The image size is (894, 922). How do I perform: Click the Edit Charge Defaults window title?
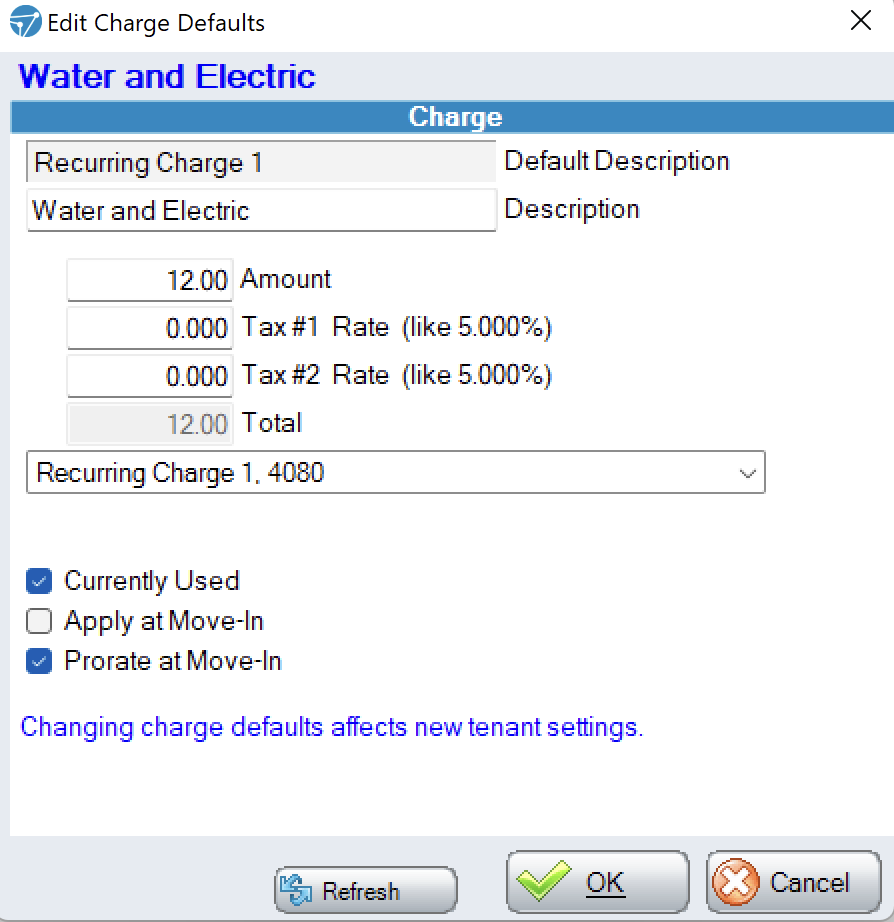156,23
